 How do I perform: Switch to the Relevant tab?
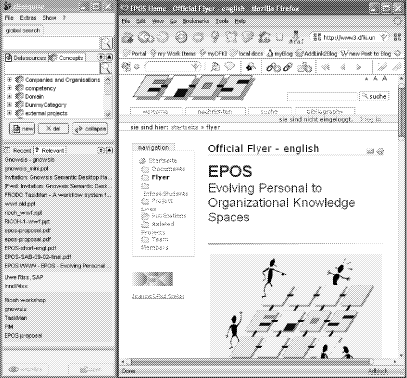coord(50,150)
